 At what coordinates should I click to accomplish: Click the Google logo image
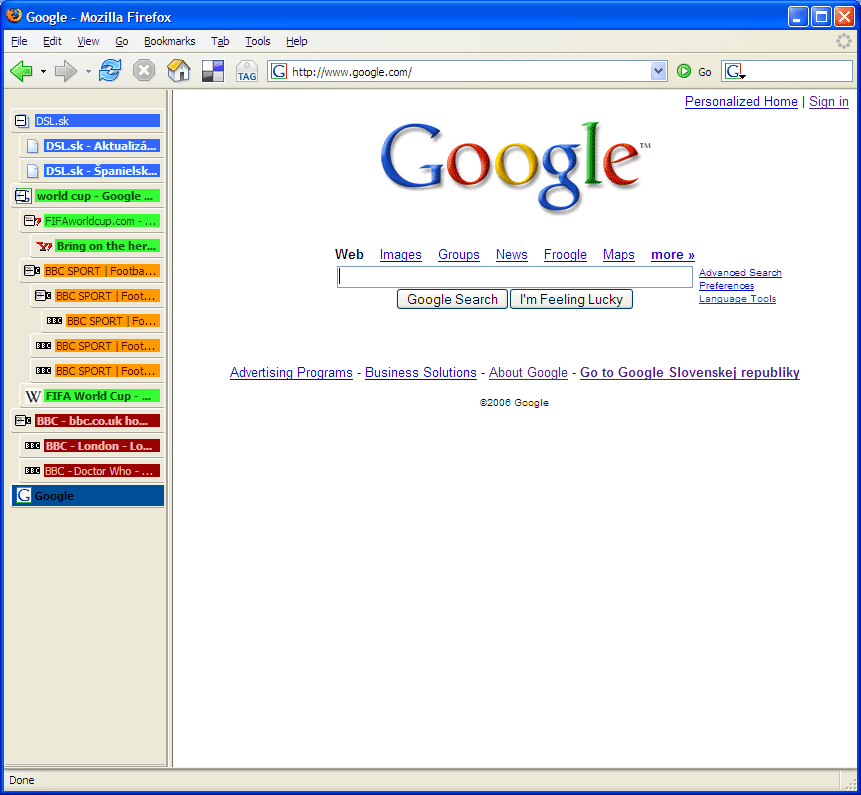515,166
